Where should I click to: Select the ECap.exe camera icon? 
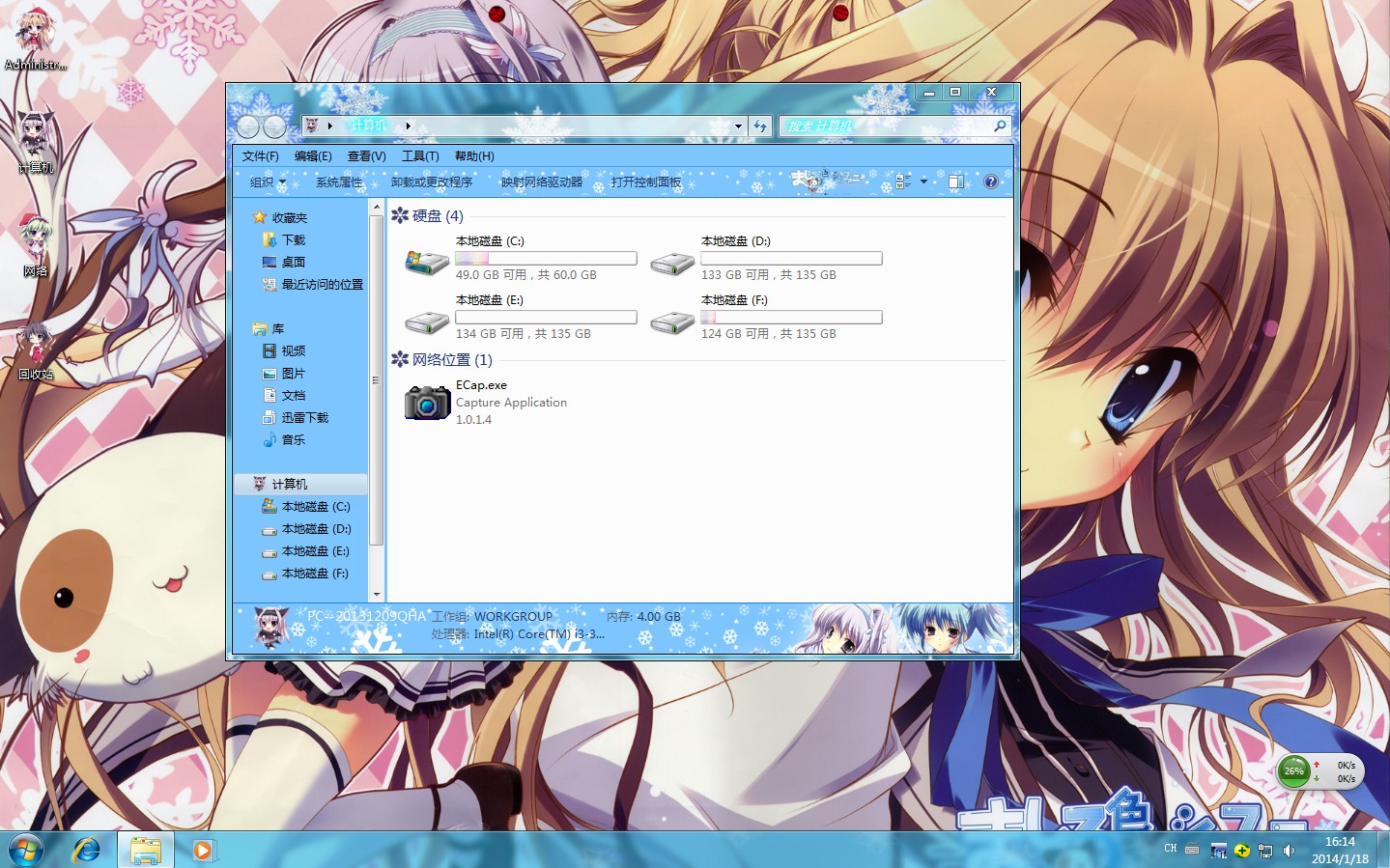427,402
